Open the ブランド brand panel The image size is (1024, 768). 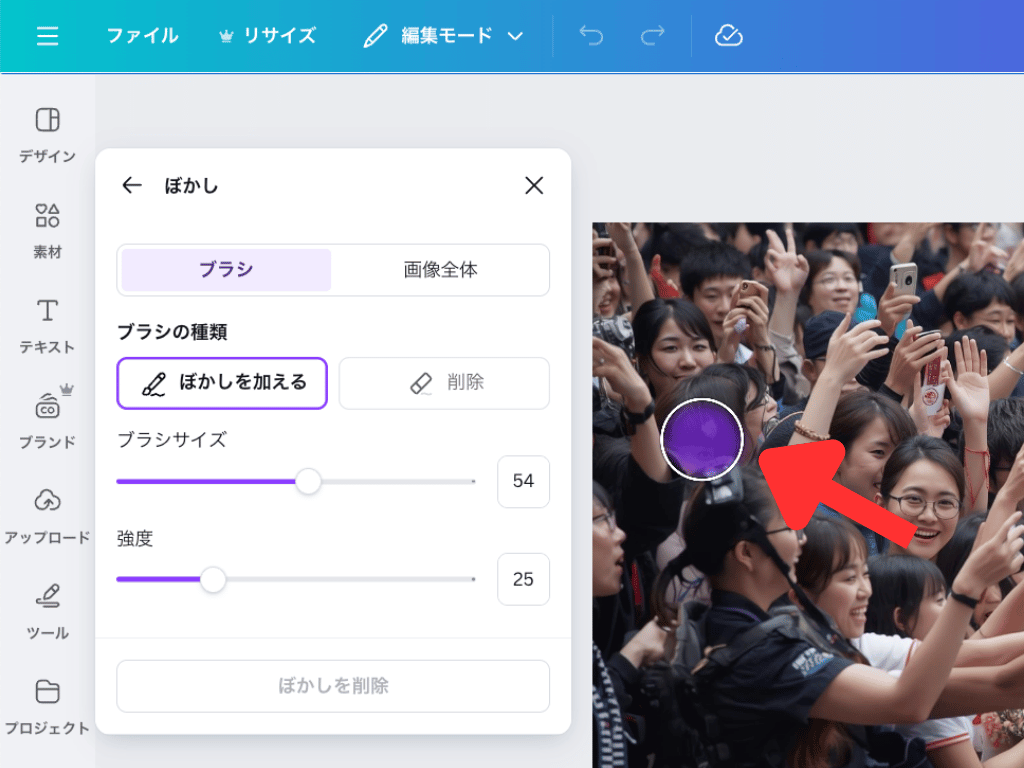coord(47,420)
